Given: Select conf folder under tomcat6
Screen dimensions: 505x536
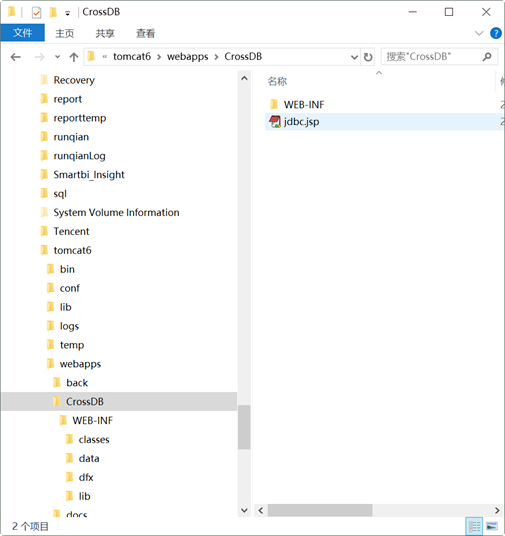Looking at the screenshot, I should 69,288.
